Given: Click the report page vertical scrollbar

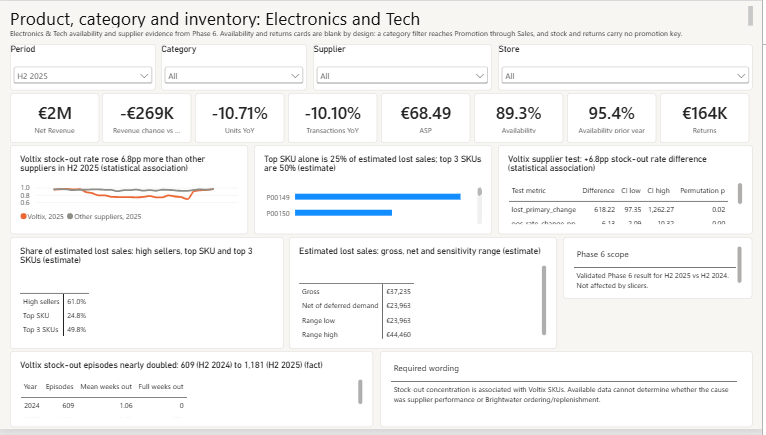Looking at the screenshot, I should click(x=750, y=16).
